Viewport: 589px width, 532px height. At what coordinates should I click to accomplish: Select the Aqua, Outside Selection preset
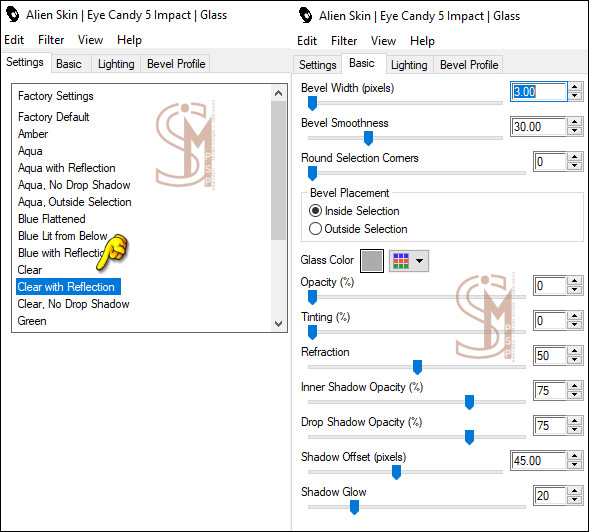click(x=75, y=202)
